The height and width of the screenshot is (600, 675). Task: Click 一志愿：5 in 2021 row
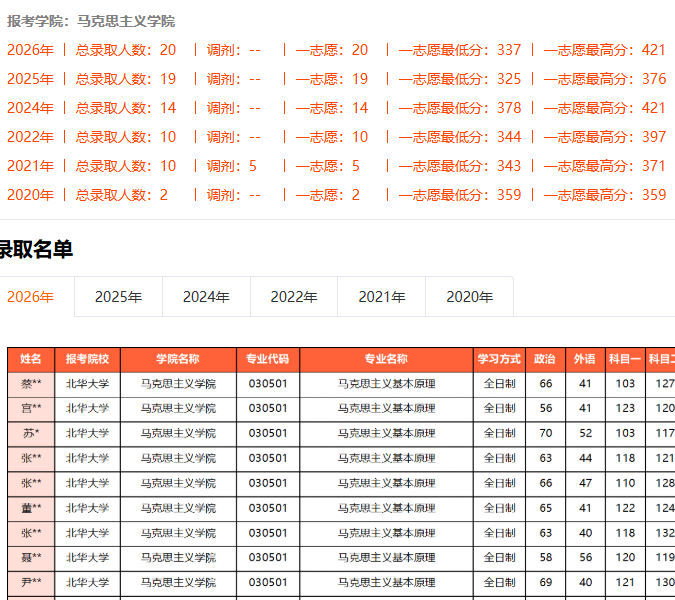(x=328, y=166)
